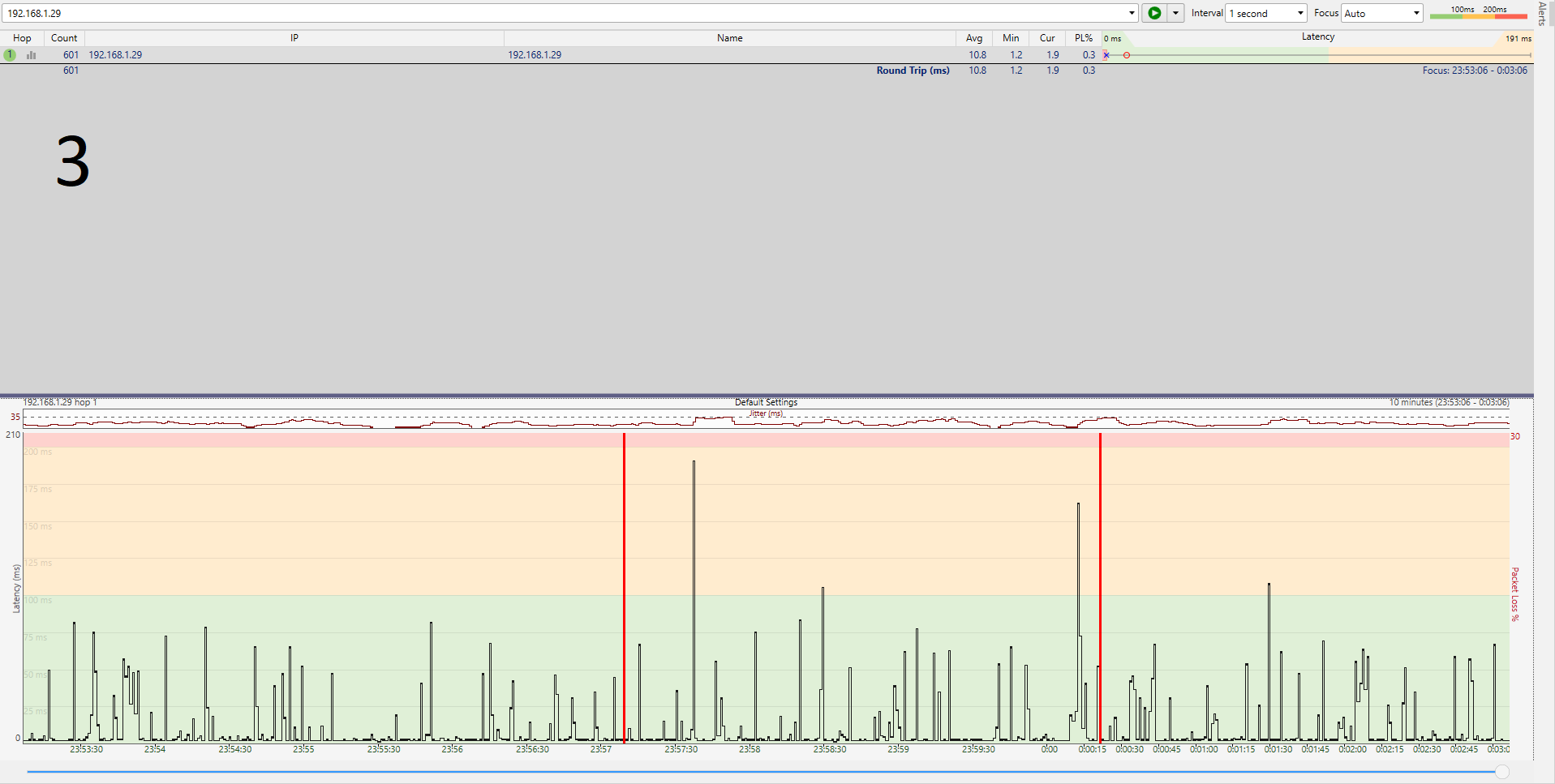This screenshot has width=1555, height=784.
Task: Click the Name column 192.168.1.29 link
Action: (x=535, y=55)
